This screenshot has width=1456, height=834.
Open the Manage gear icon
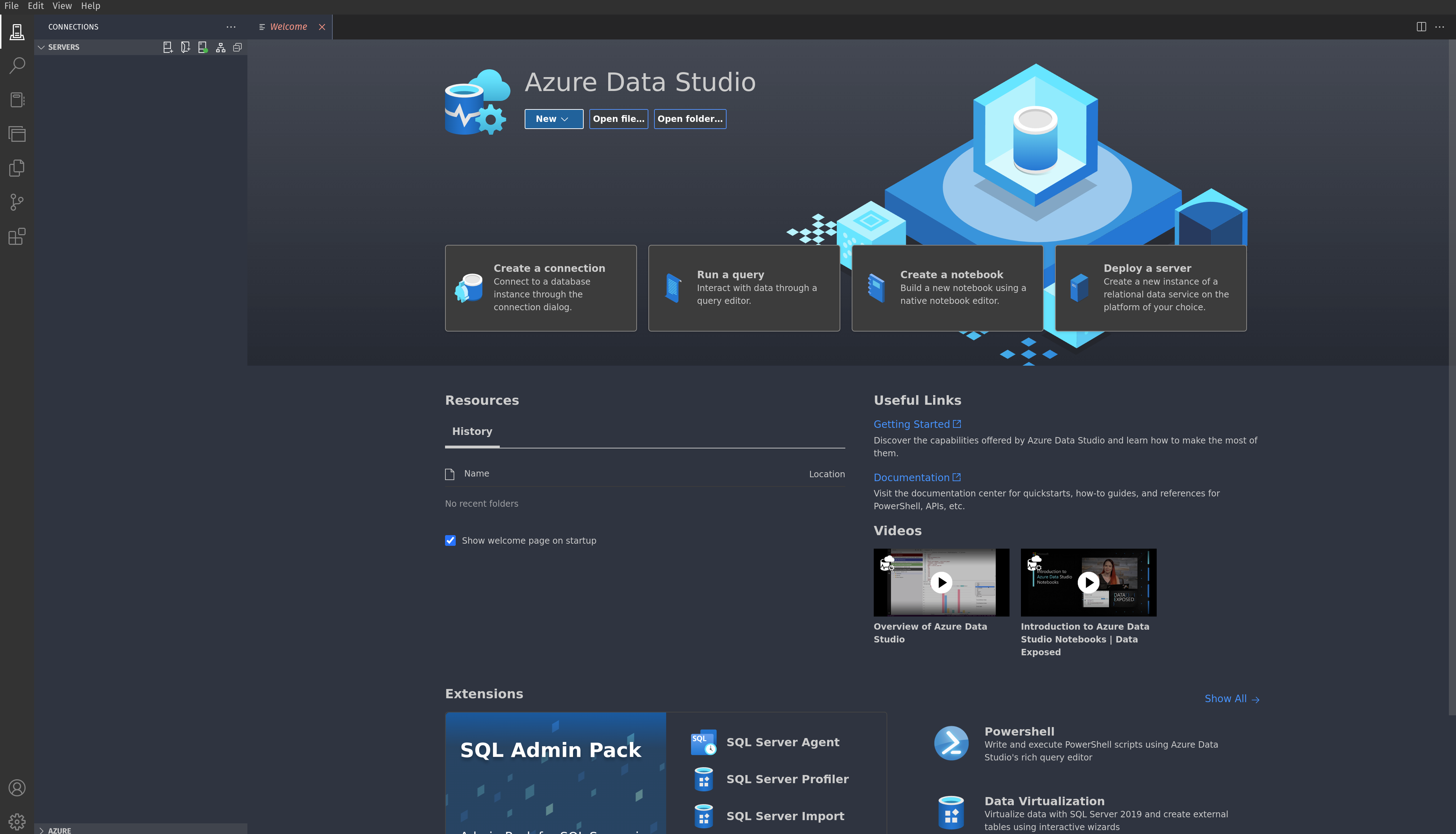(x=17, y=822)
